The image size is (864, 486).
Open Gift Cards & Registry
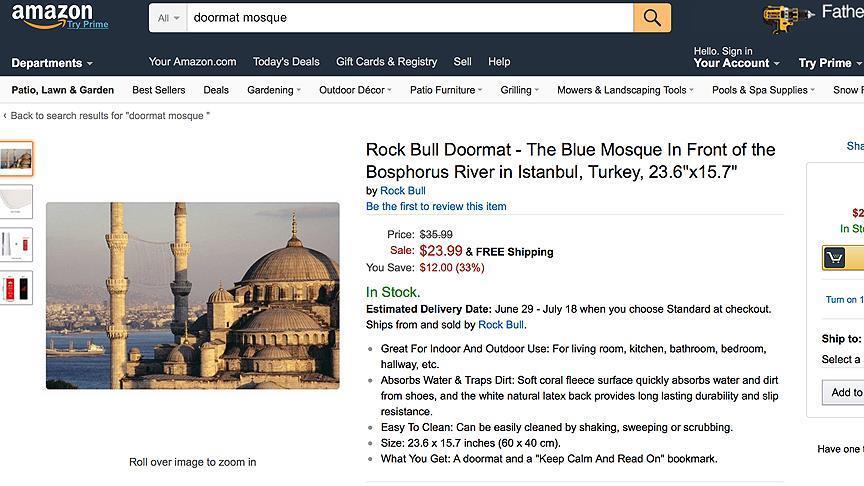click(x=386, y=62)
